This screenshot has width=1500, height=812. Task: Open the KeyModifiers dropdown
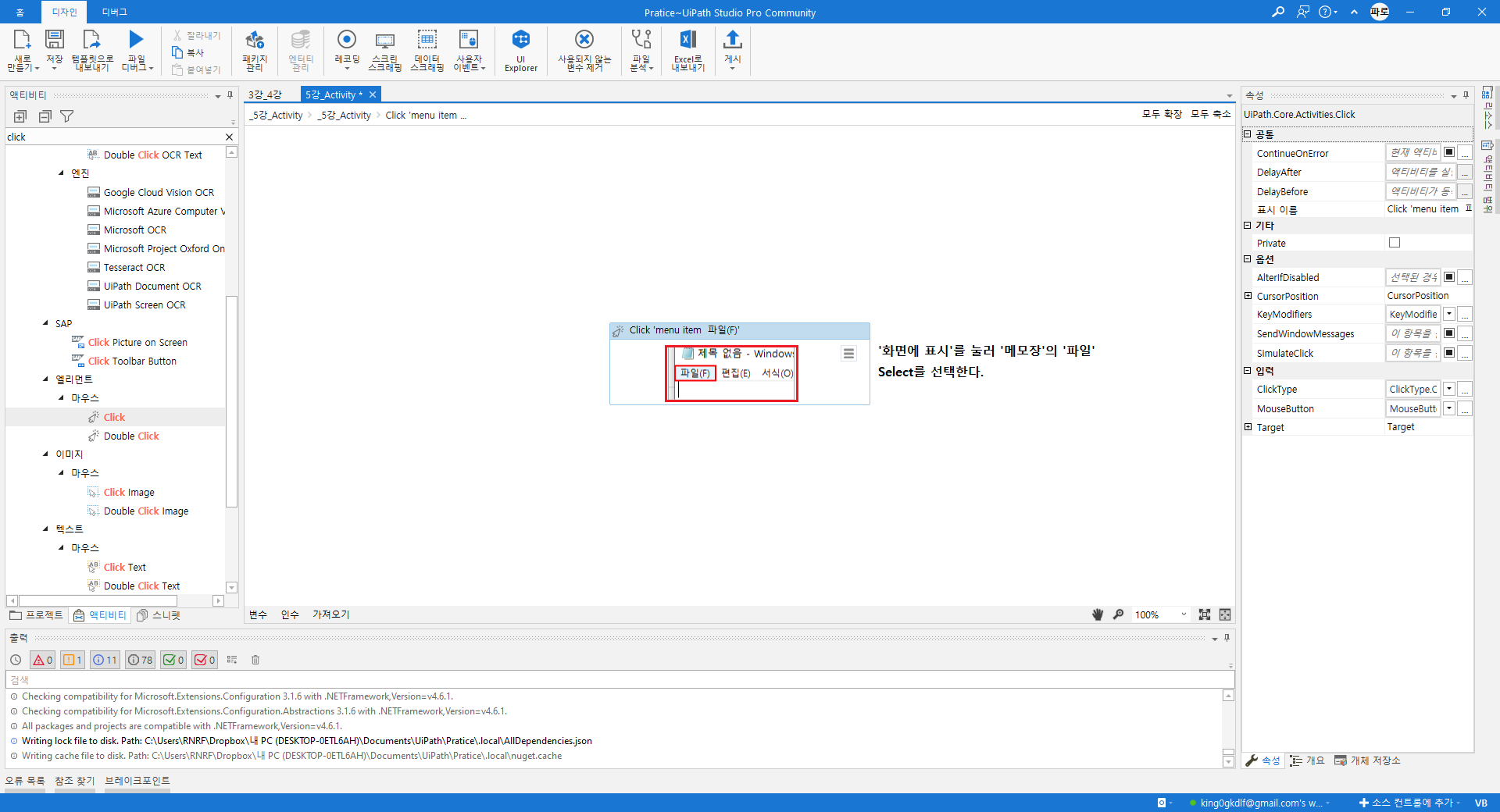click(x=1449, y=314)
